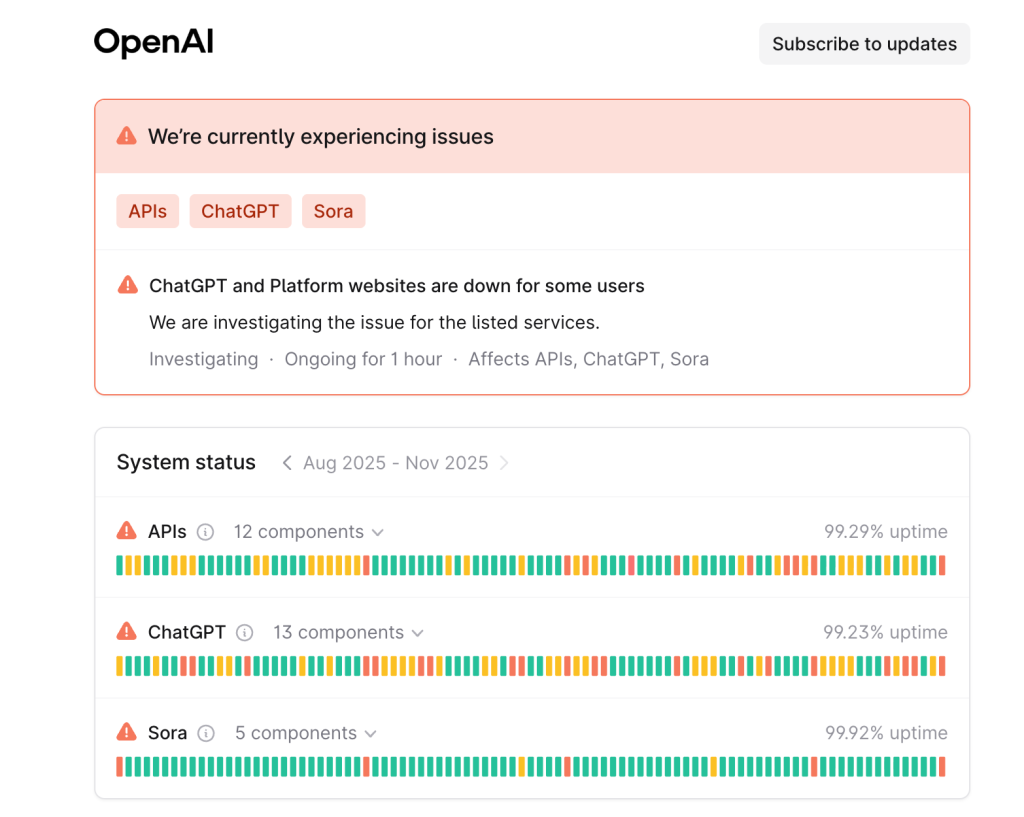
Task: Click the warning icon beside the ChatGPT row
Action: click(127, 632)
